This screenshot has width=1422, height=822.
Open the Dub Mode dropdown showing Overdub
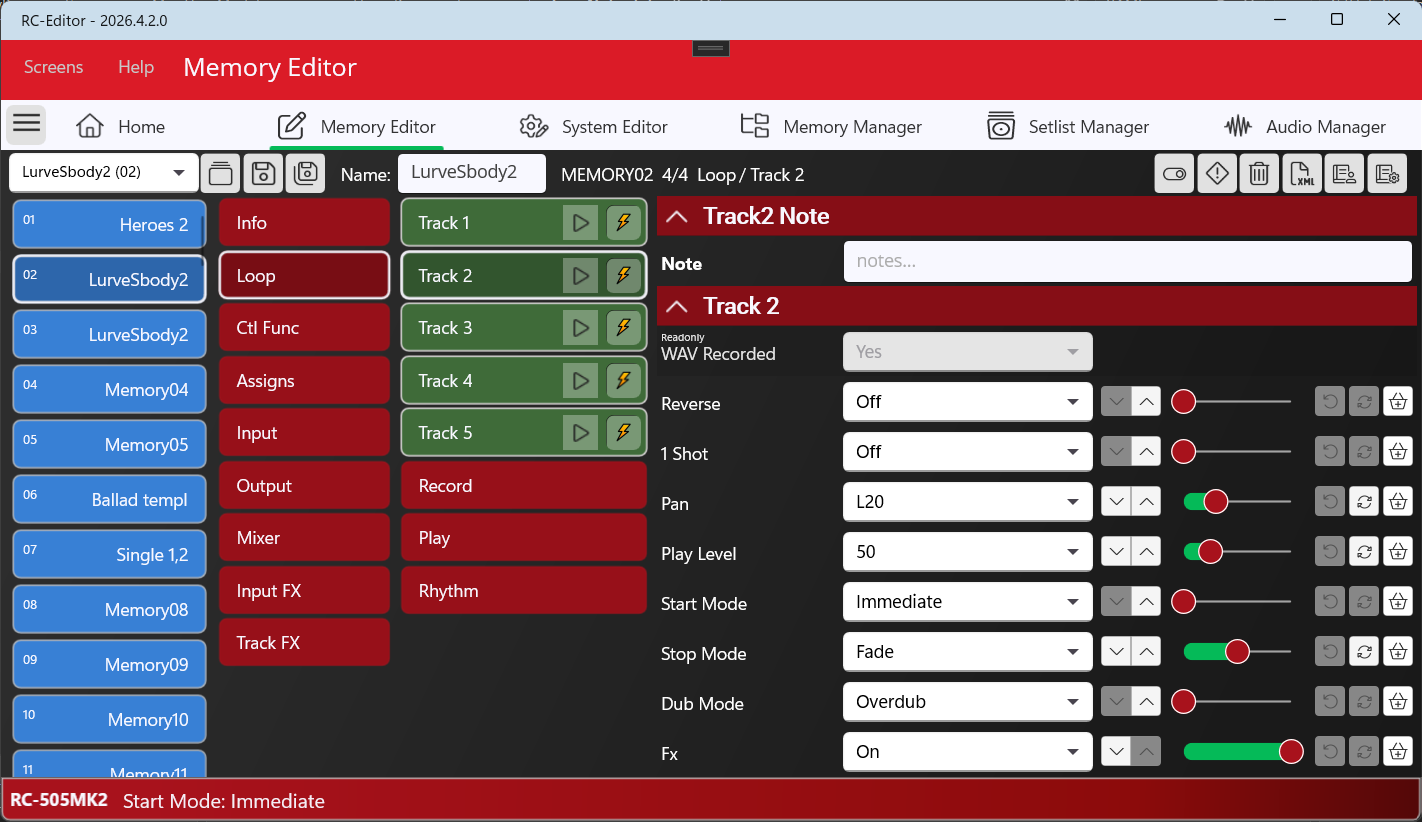[x=967, y=702]
